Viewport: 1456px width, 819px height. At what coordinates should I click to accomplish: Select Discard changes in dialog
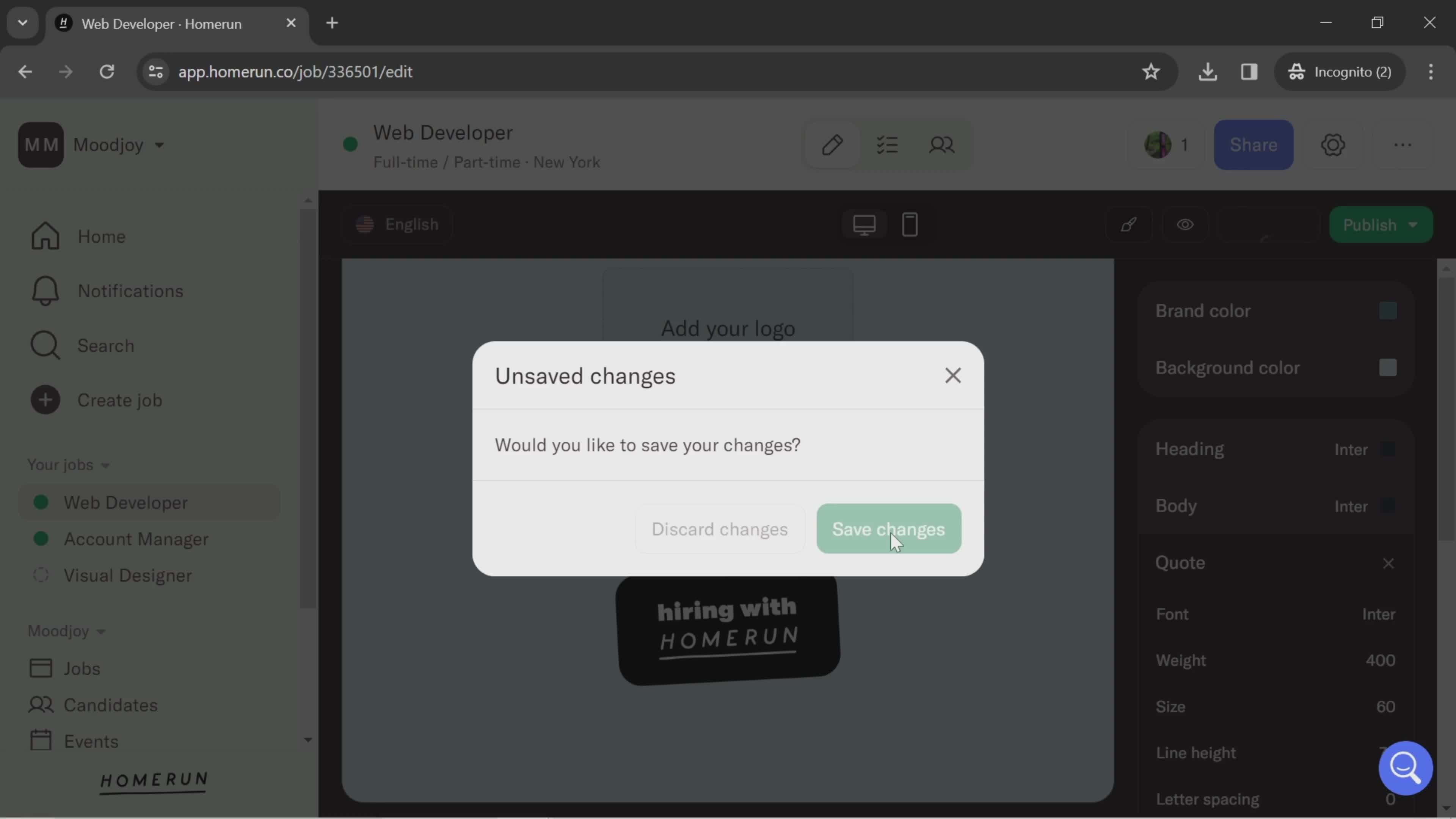[x=719, y=528]
